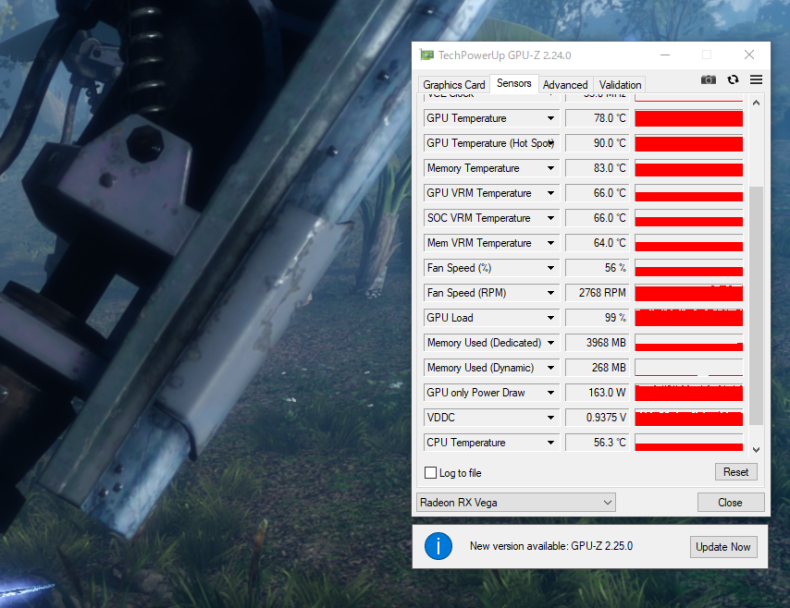Click the scroll down arrow in sensor list
Viewport: 790px width, 608px height.
coord(756,449)
